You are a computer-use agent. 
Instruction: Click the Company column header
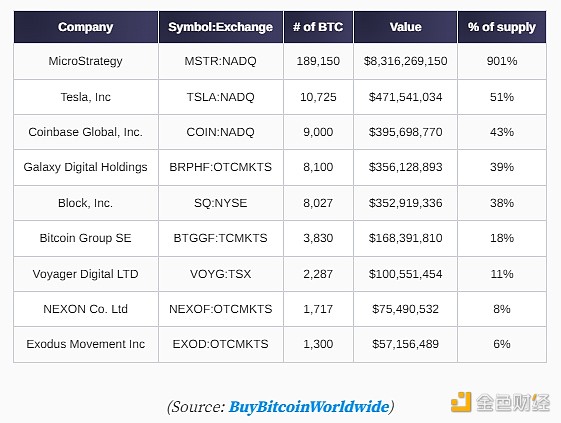(86, 27)
